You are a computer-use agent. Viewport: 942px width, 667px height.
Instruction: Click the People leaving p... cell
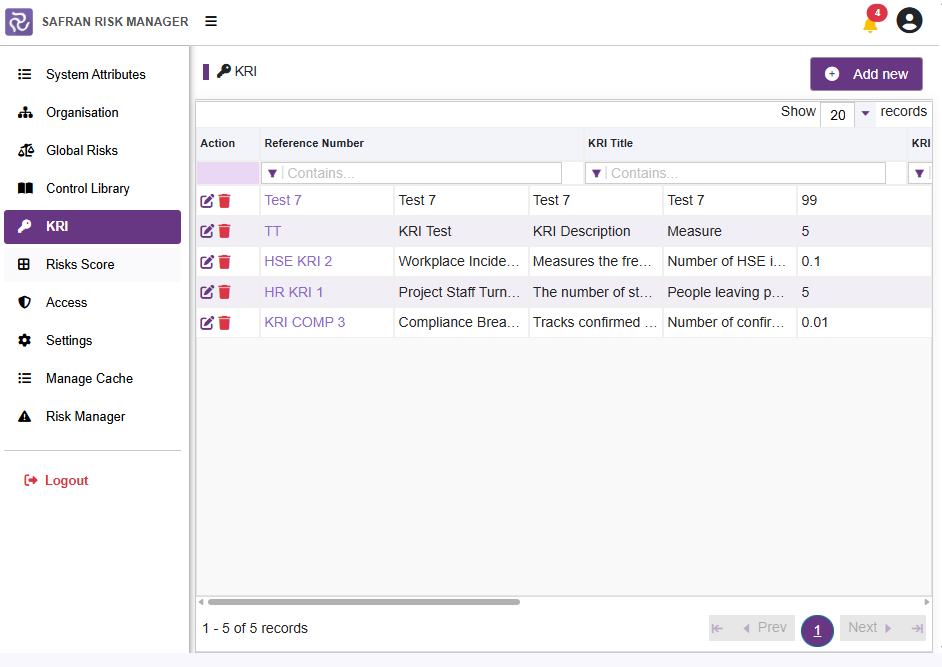(x=729, y=292)
